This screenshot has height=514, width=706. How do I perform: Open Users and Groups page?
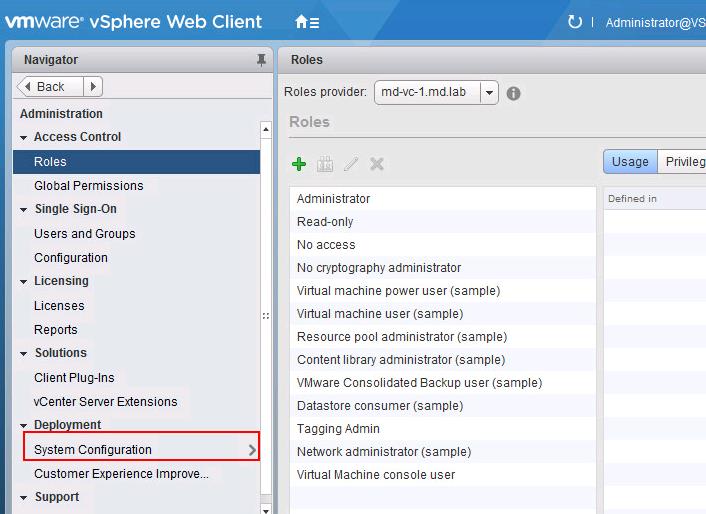pos(85,234)
